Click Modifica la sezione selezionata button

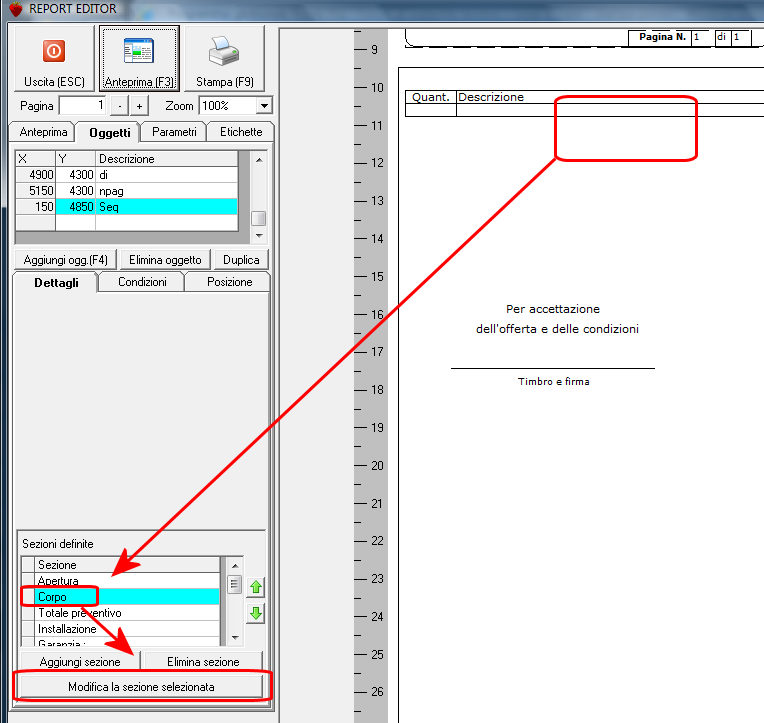[x=141, y=687]
